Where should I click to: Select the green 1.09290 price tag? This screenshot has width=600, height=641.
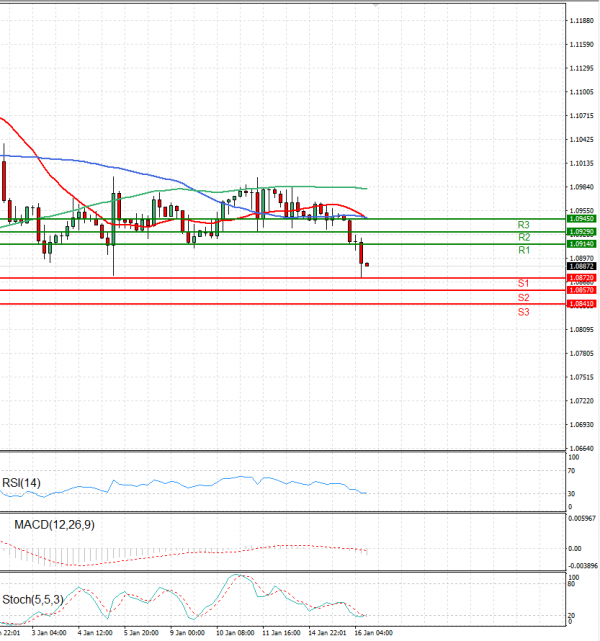pyautogui.click(x=581, y=232)
